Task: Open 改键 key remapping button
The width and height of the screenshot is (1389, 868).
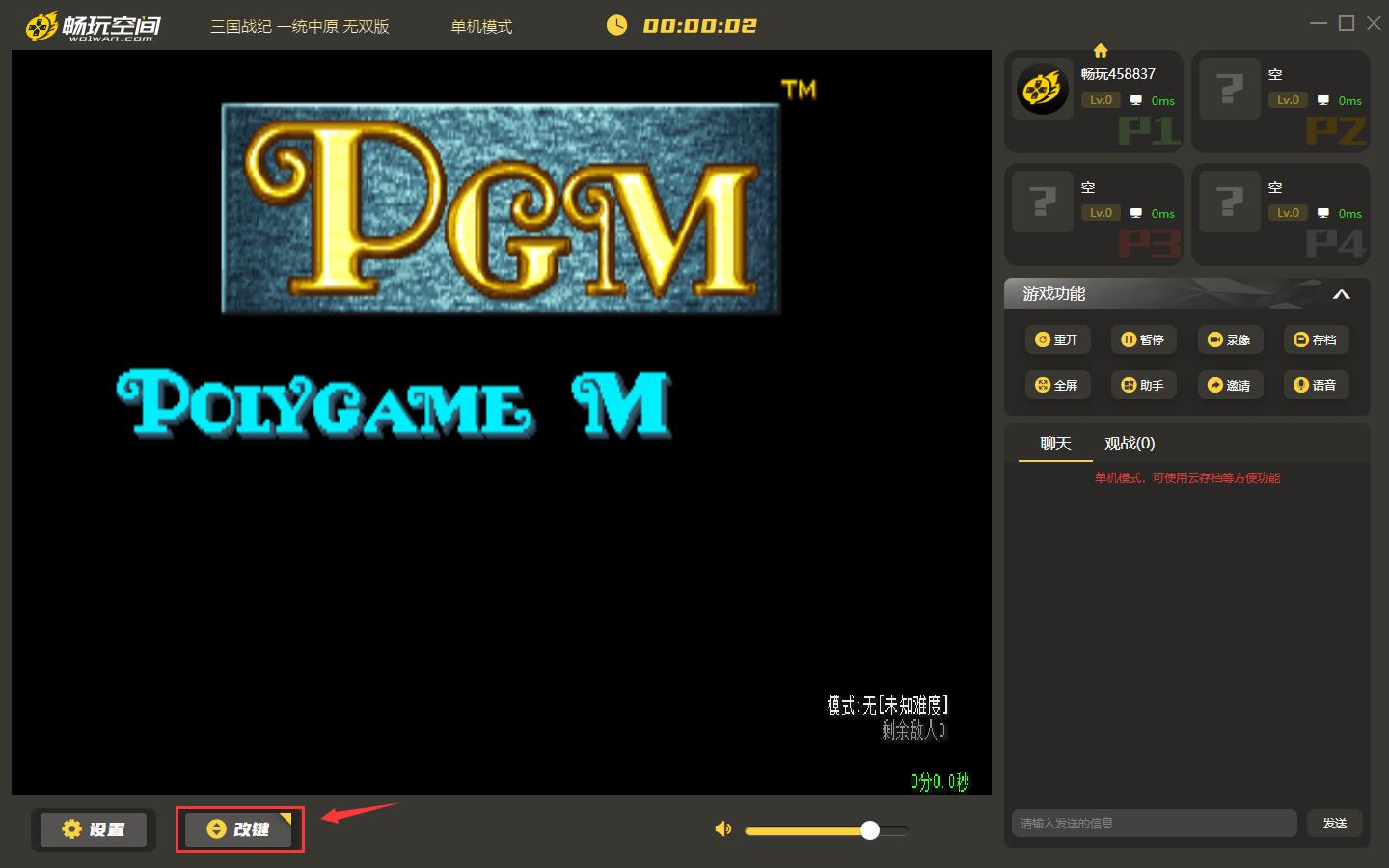Action: pyautogui.click(x=238, y=829)
